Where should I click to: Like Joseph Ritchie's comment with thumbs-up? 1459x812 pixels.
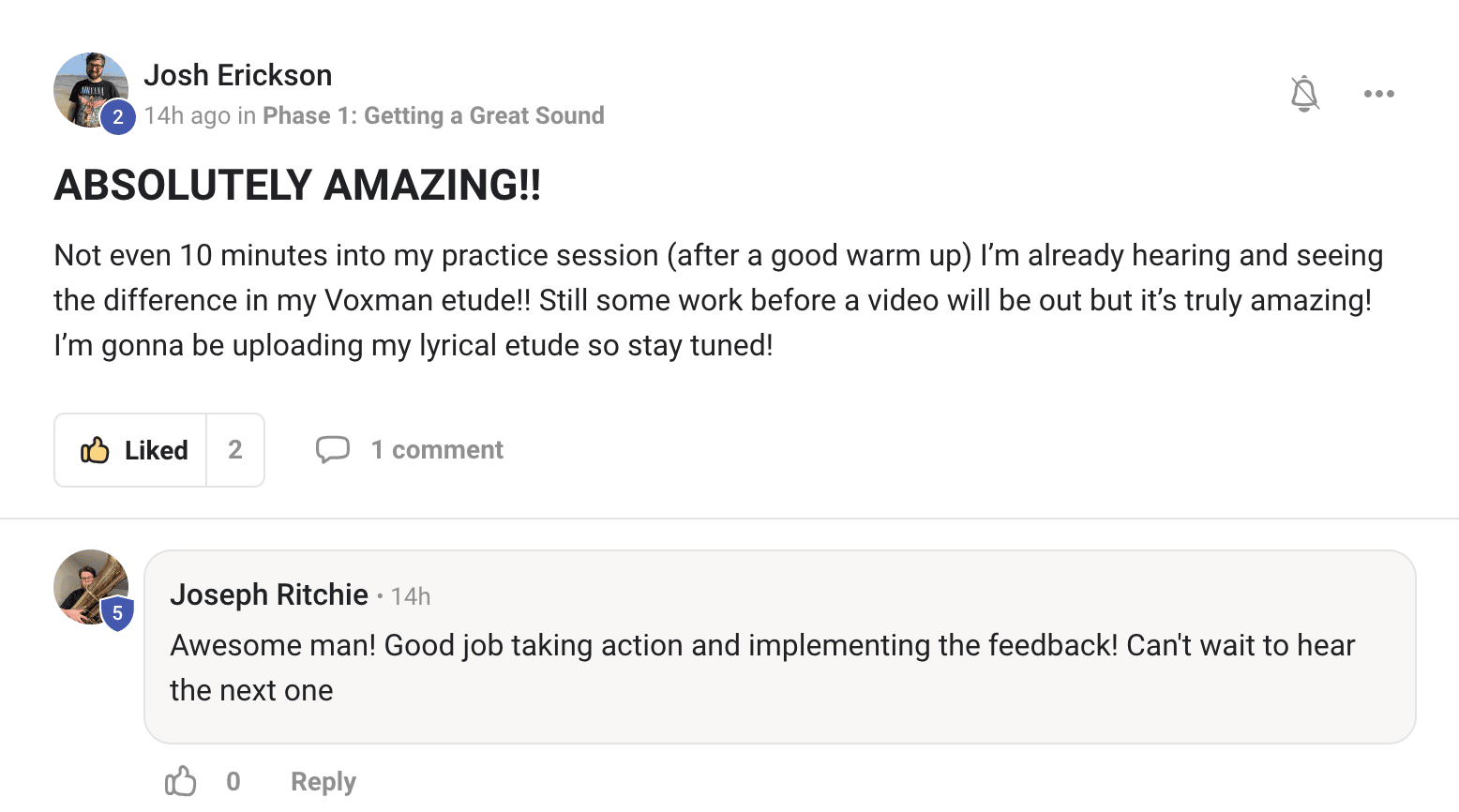click(180, 781)
